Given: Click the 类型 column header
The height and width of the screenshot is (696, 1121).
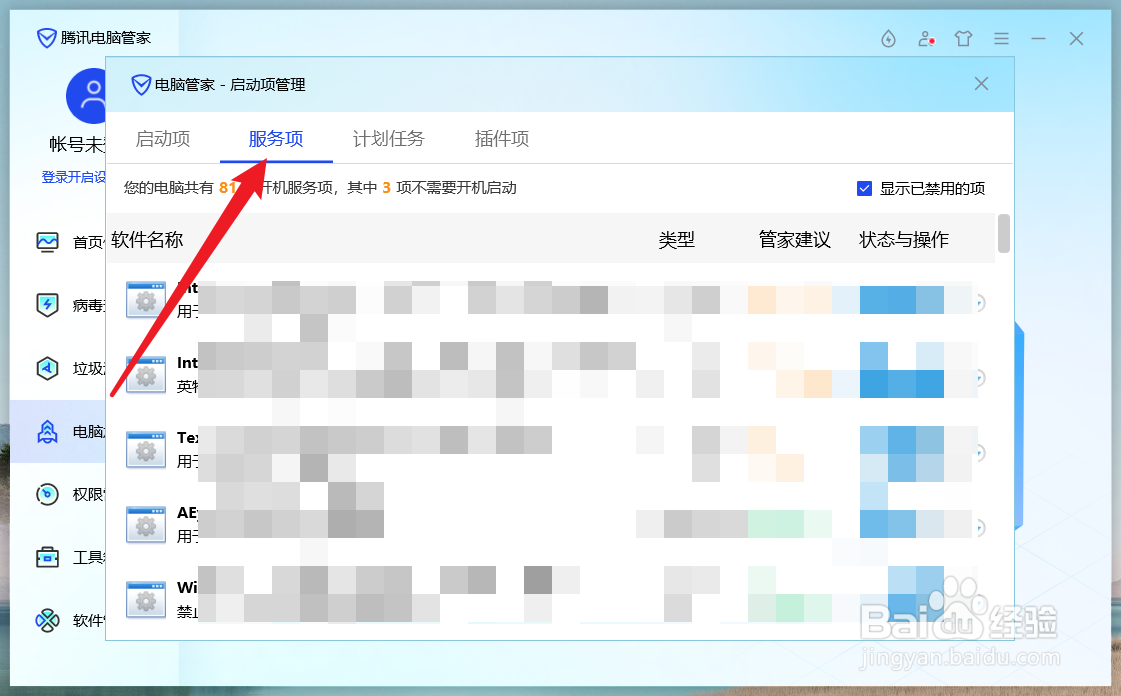Looking at the screenshot, I should pyautogui.click(x=676, y=239).
